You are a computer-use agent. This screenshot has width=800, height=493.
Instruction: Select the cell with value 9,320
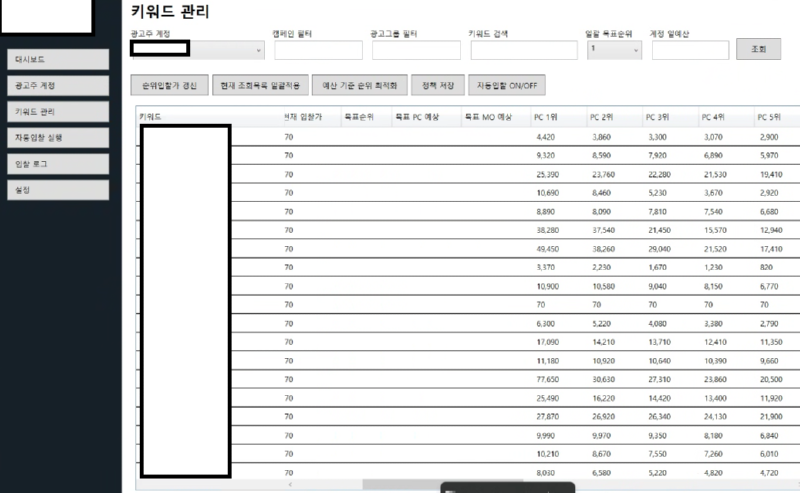[545, 155]
